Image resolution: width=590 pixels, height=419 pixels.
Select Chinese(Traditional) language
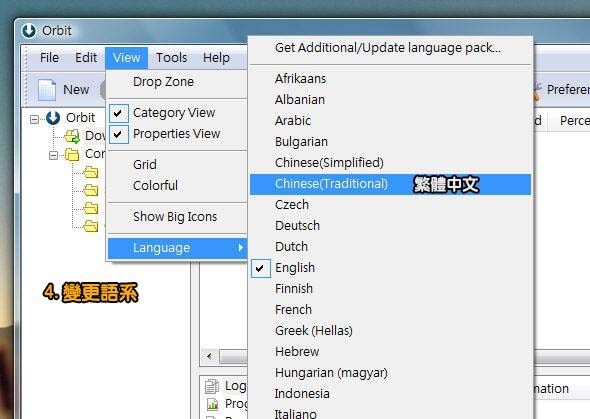(390, 184)
